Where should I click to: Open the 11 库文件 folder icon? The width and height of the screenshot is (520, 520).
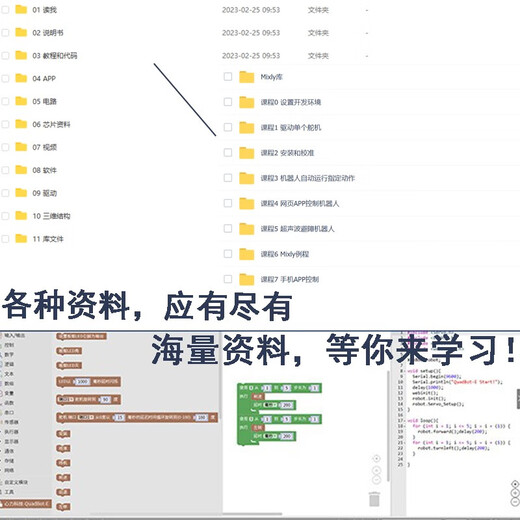(21, 239)
